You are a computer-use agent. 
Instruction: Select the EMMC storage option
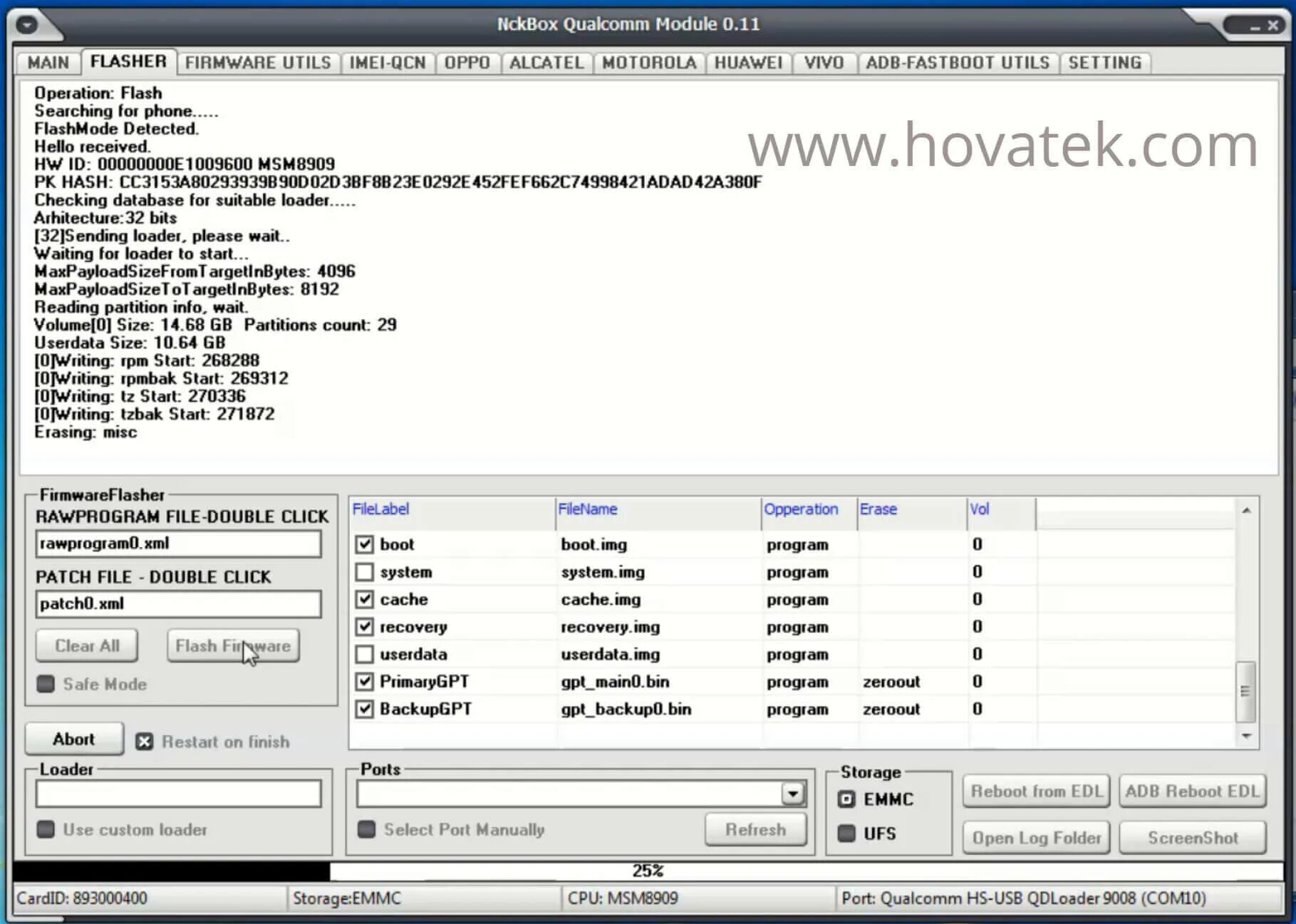[846, 799]
